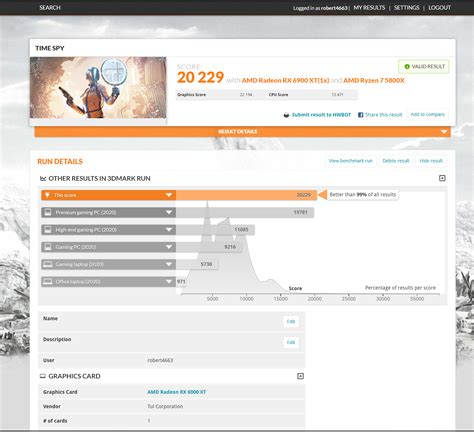Screen dimensions: 474x432
Task: Click the Gaming laptop 5730 score value
Action: (206, 264)
